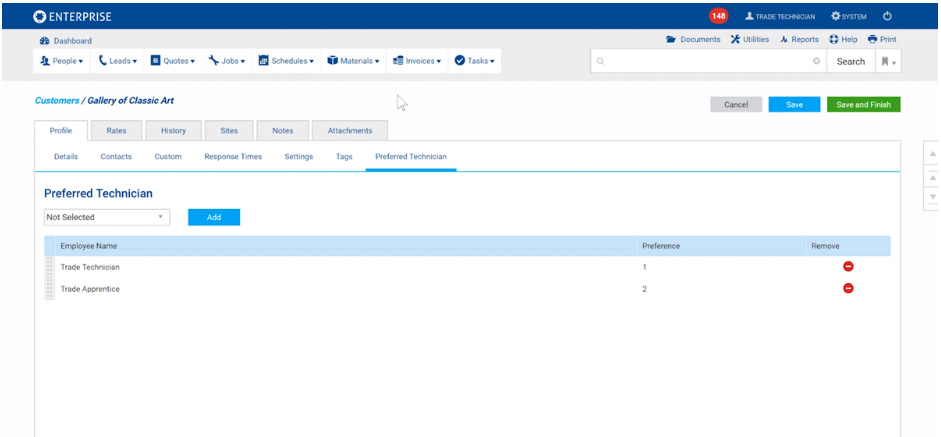Switch to the Rates tab
Screen dimensions: 941x437
pyautogui.click(x=116, y=131)
